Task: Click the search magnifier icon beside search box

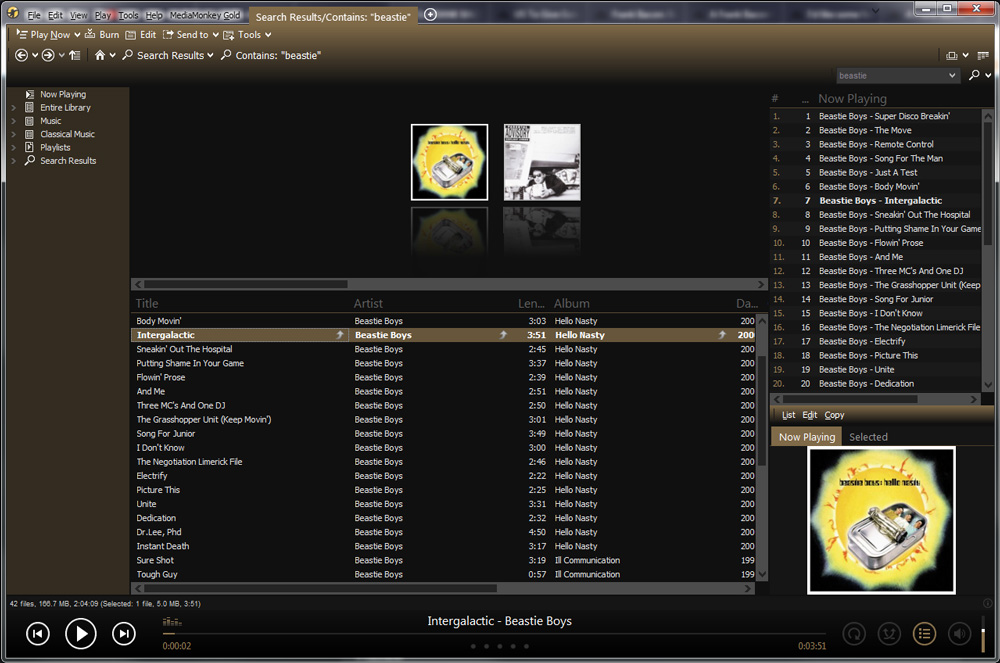Action: [974, 75]
